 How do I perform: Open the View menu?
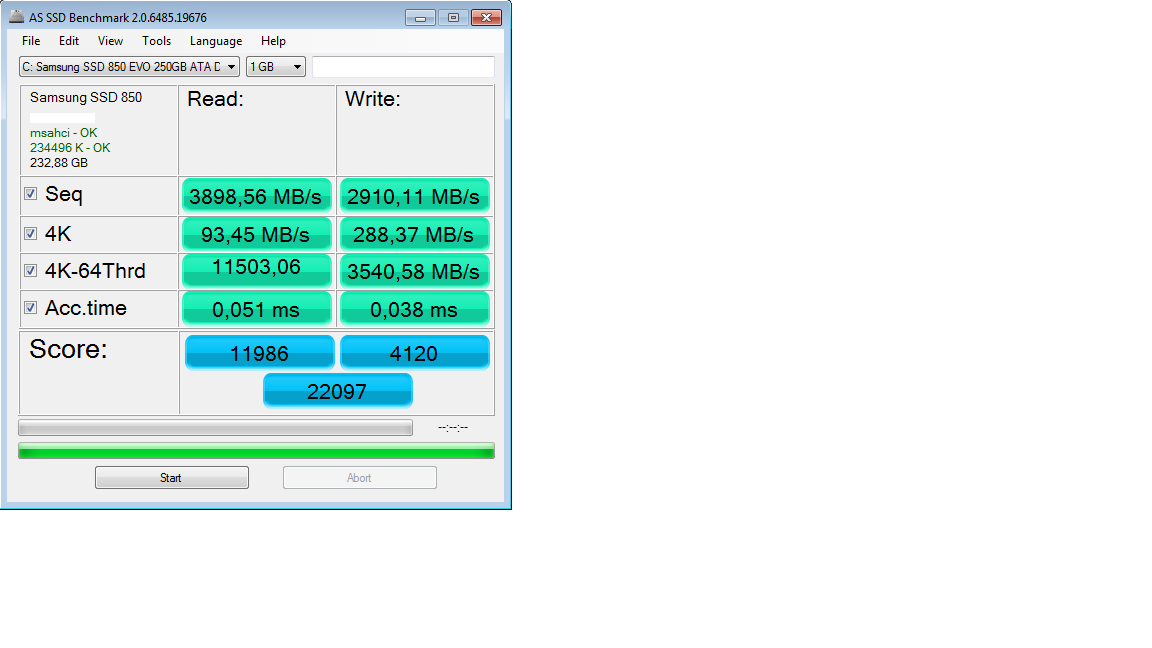point(110,41)
